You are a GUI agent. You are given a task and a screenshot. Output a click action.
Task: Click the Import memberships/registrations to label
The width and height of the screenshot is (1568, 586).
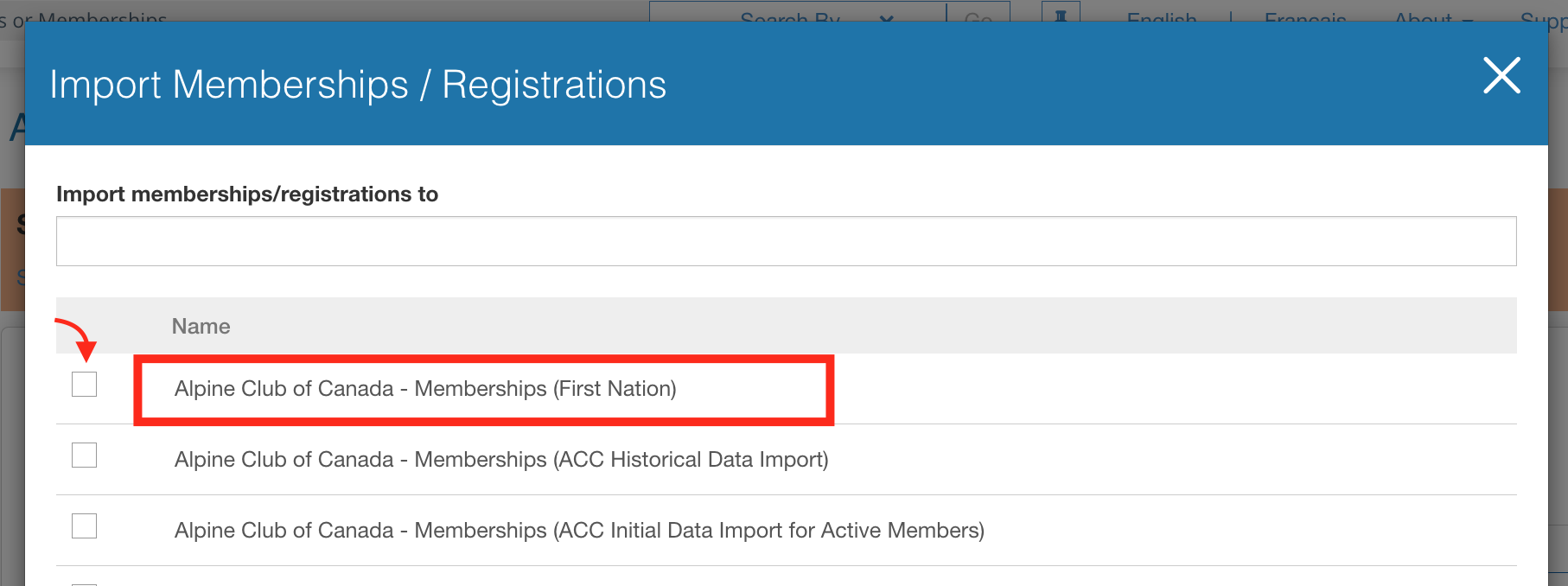[x=247, y=194]
